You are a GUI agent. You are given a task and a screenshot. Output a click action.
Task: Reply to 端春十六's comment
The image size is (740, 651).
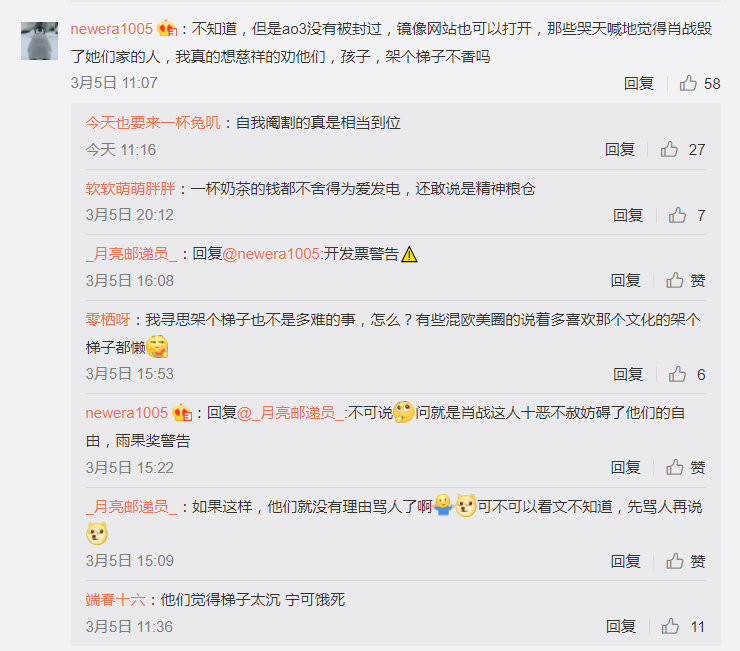point(621,626)
